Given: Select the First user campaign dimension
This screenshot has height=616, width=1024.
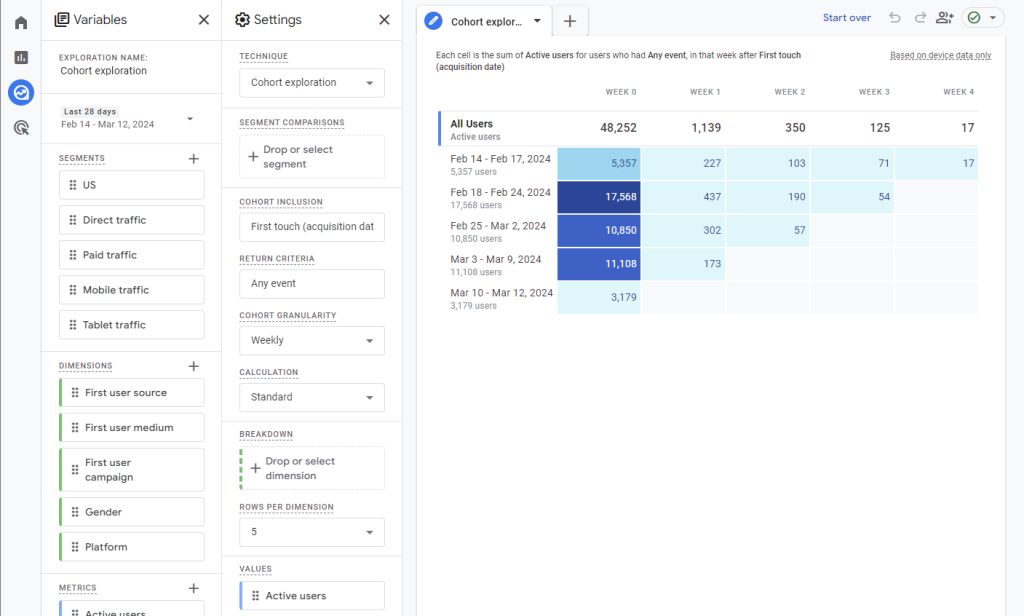Looking at the screenshot, I should coord(131,470).
